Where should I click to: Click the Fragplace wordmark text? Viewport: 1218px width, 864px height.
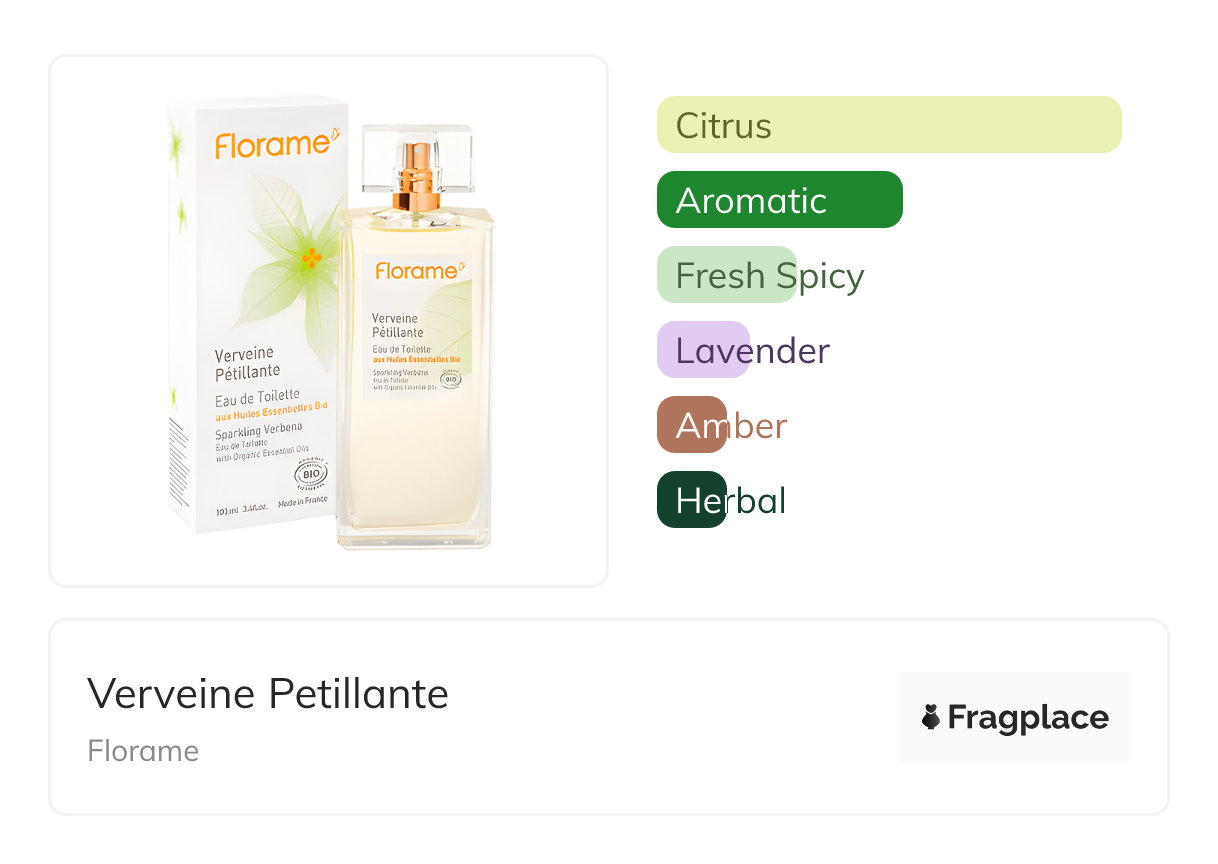coord(1028,717)
